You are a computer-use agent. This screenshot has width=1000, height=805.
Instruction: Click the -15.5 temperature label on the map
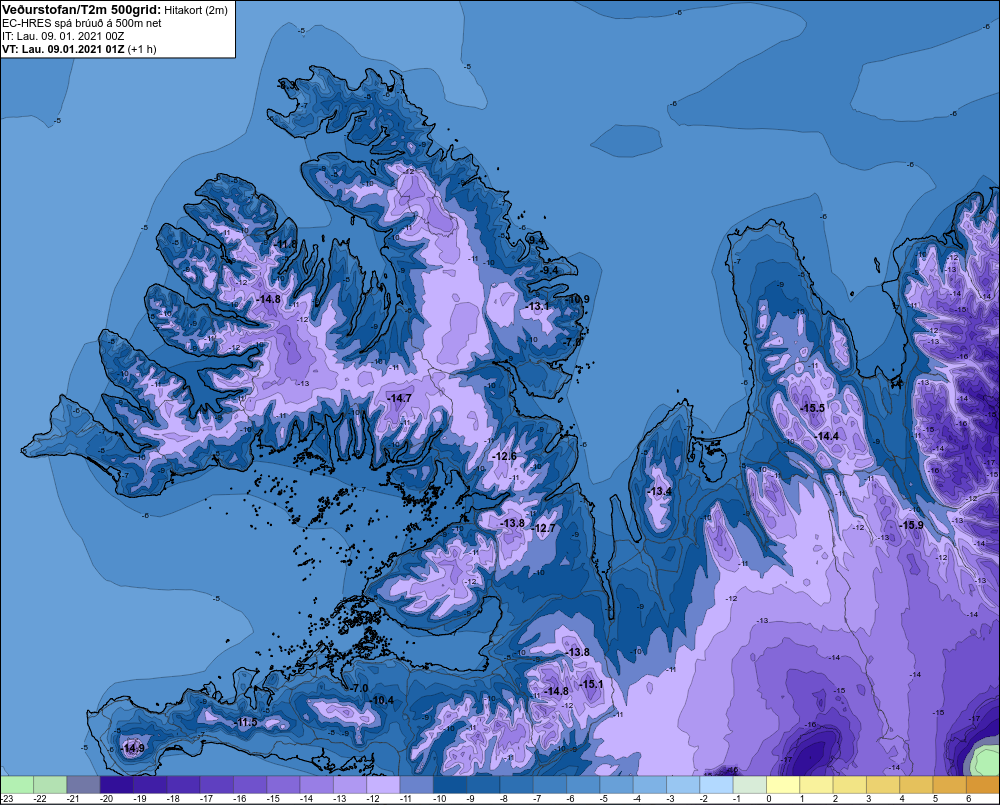click(812, 408)
